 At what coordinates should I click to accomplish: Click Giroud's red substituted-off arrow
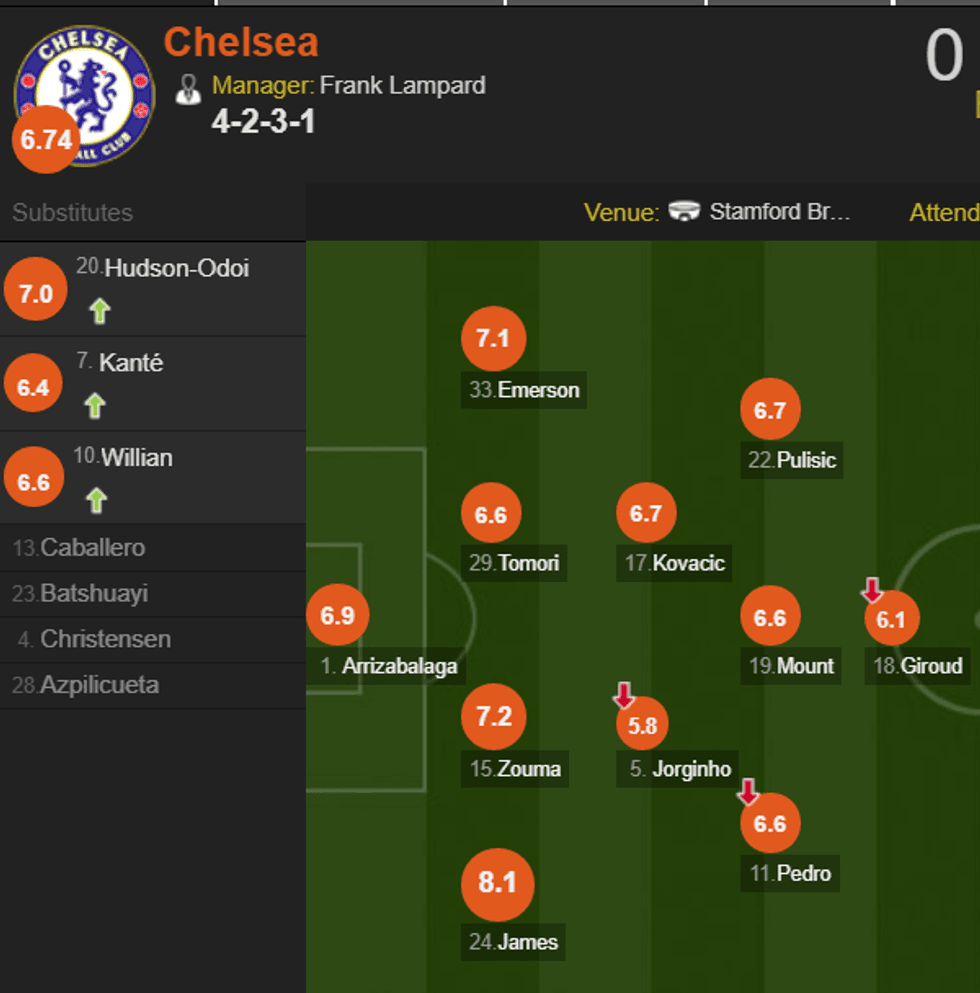(872, 589)
